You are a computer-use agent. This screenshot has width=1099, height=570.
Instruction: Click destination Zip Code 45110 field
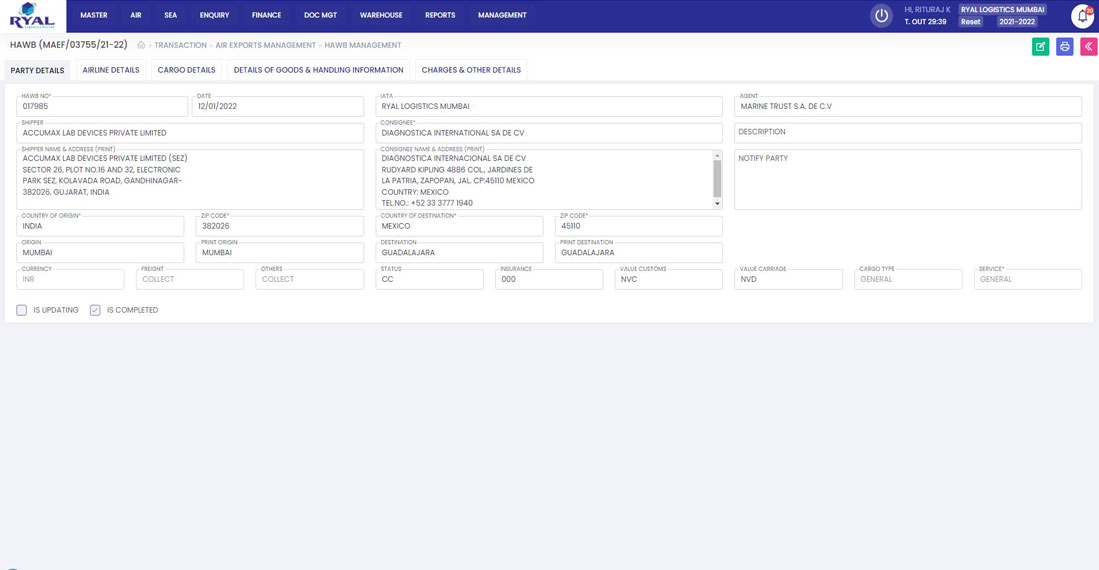tap(639, 226)
